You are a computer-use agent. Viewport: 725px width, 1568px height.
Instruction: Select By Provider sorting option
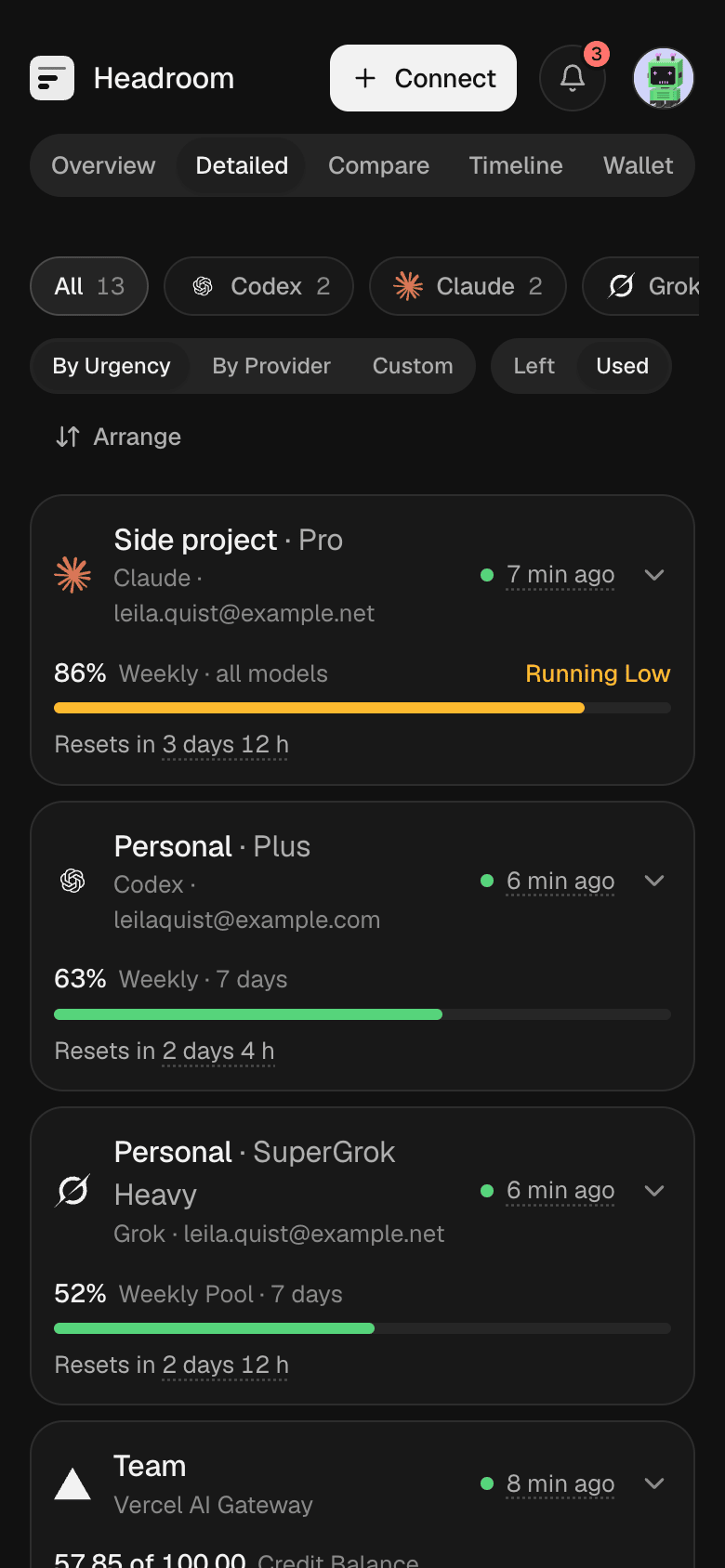(x=271, y=366)
